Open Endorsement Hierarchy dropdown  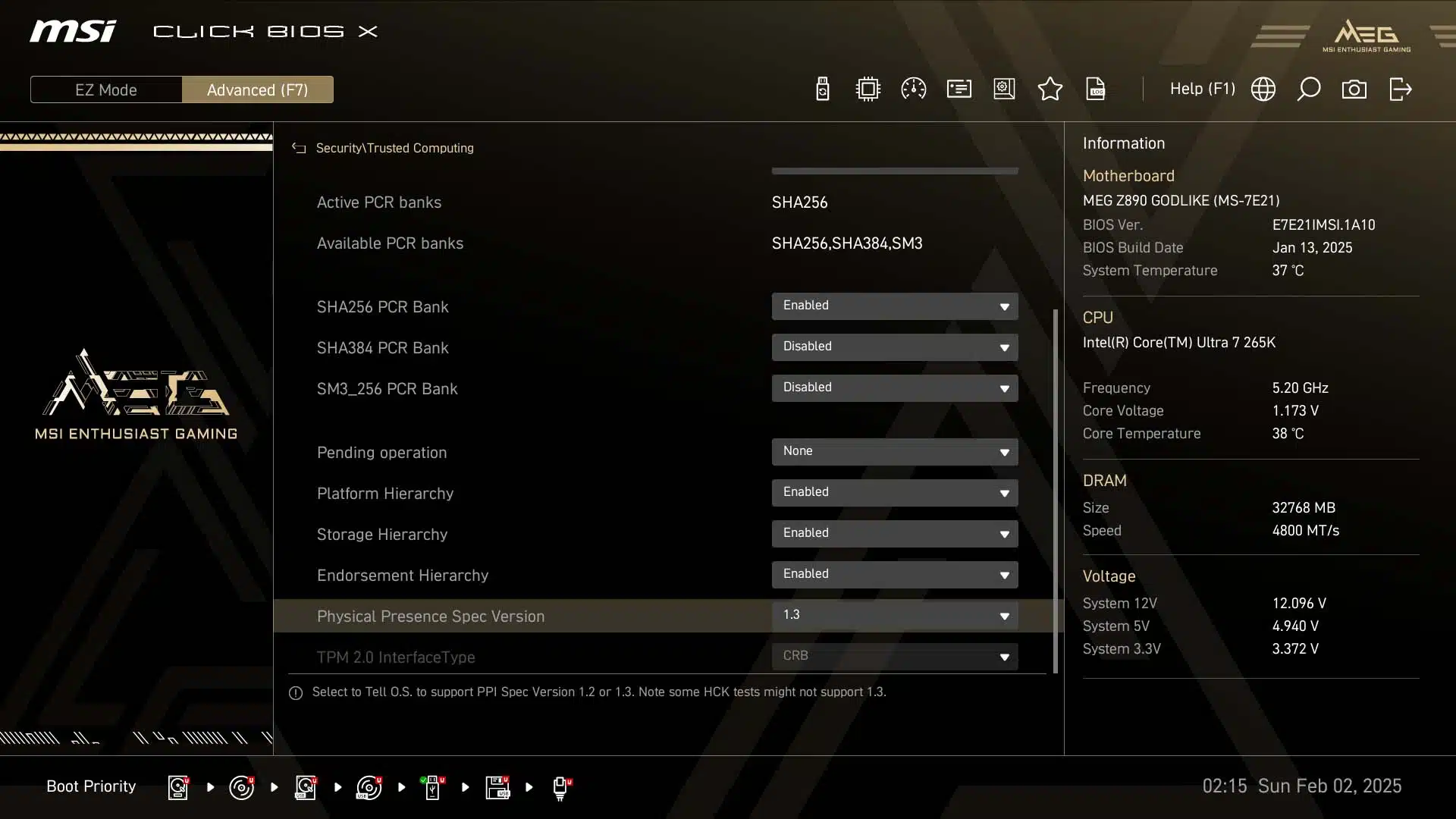[x=895, y=575]
